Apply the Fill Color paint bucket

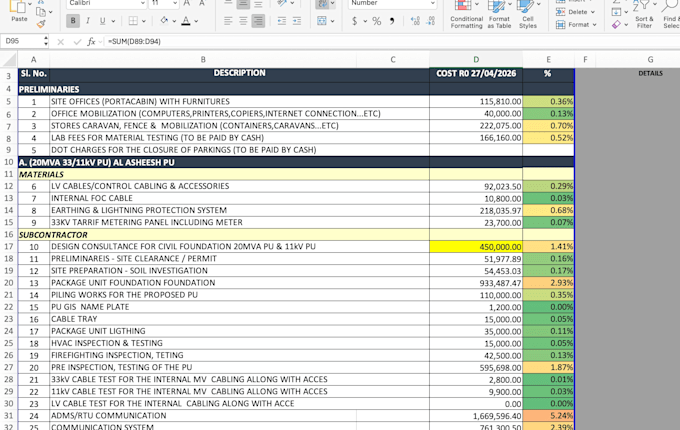(x=164, y=20)
